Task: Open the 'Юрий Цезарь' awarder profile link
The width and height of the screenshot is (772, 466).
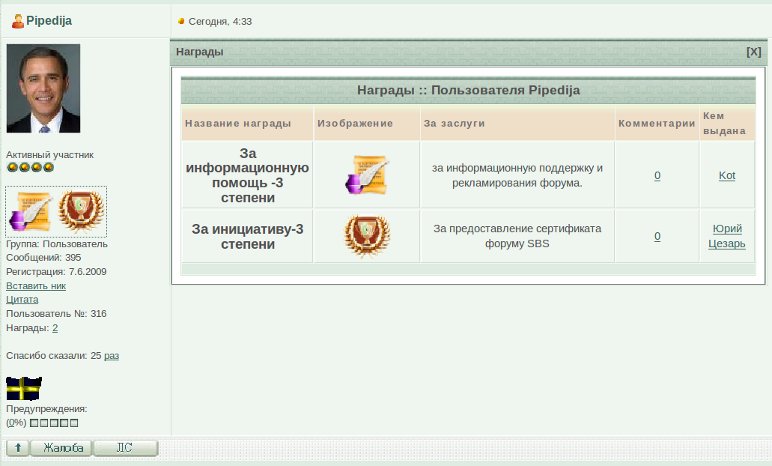Action: (727, 236)
